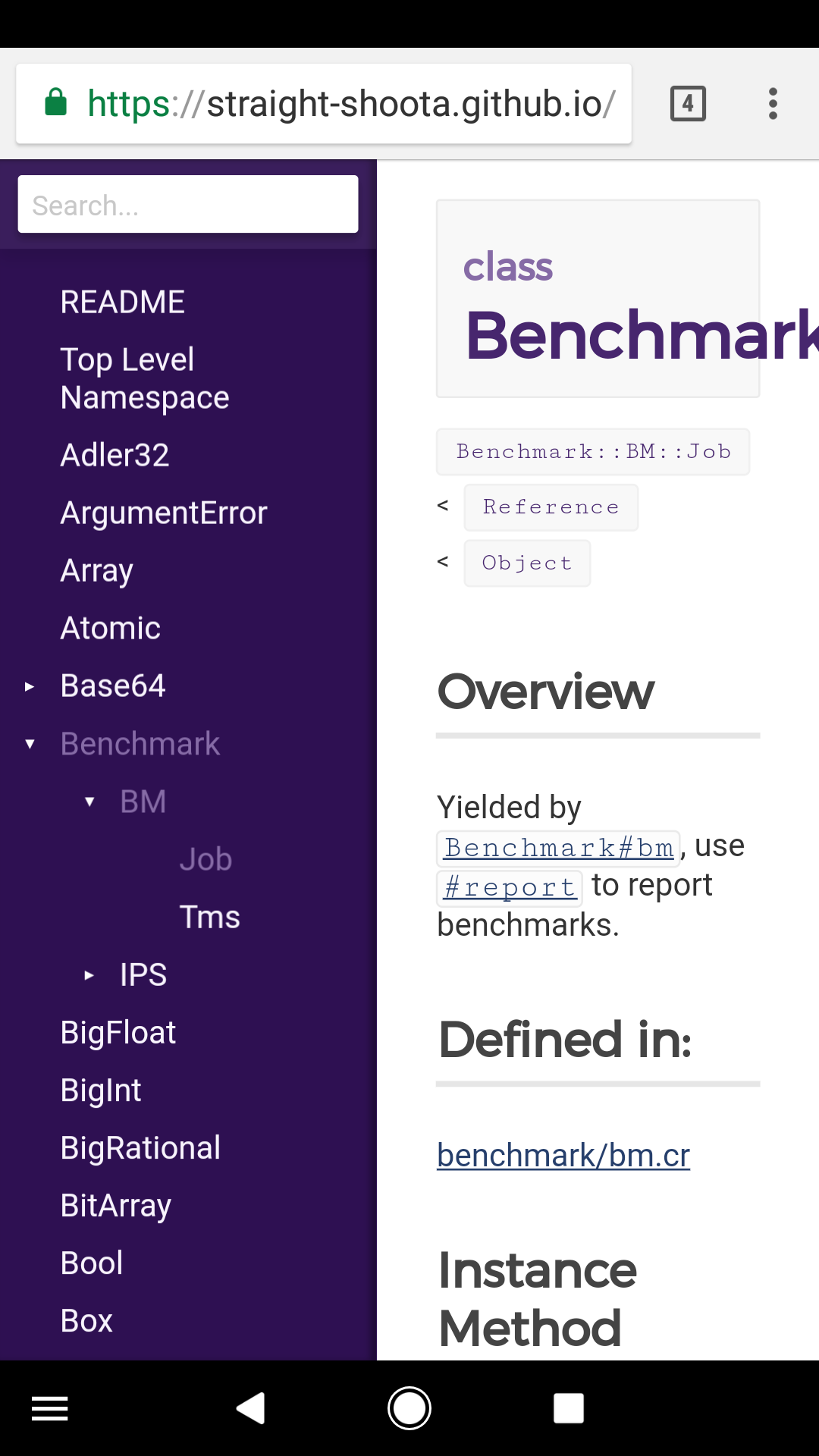Select the Tms entry under BM
The image size is (819, 1456).
tap(210, 917)
